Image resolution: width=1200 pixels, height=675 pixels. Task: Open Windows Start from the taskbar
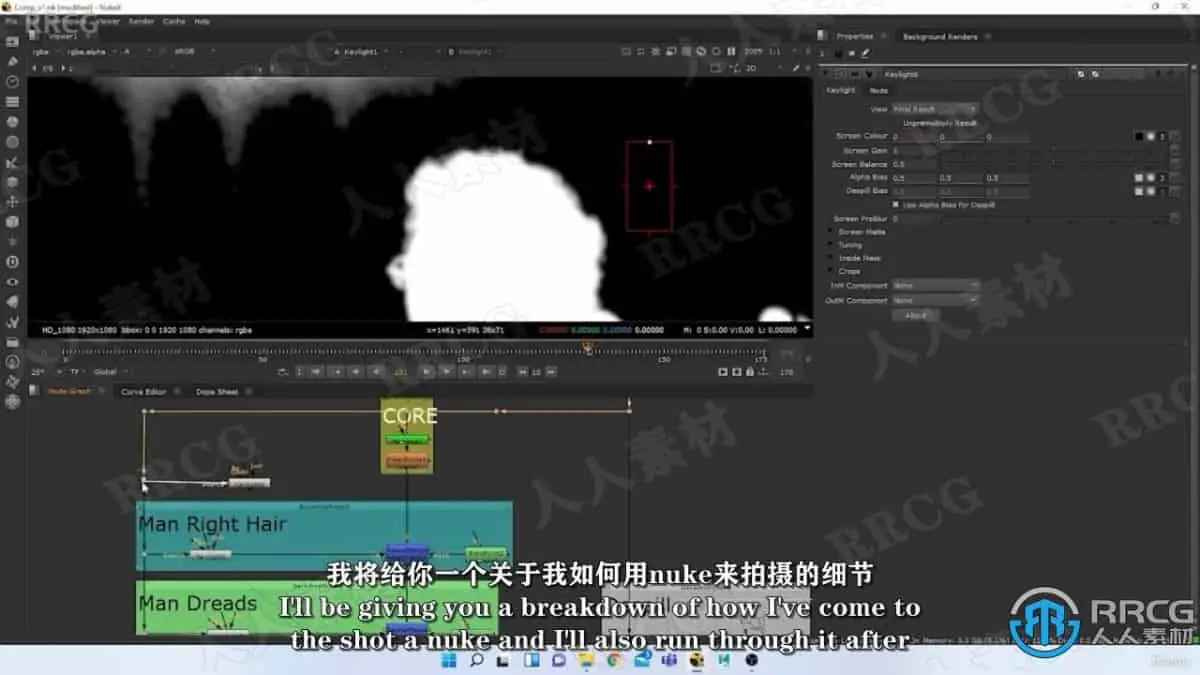(449, 660)
